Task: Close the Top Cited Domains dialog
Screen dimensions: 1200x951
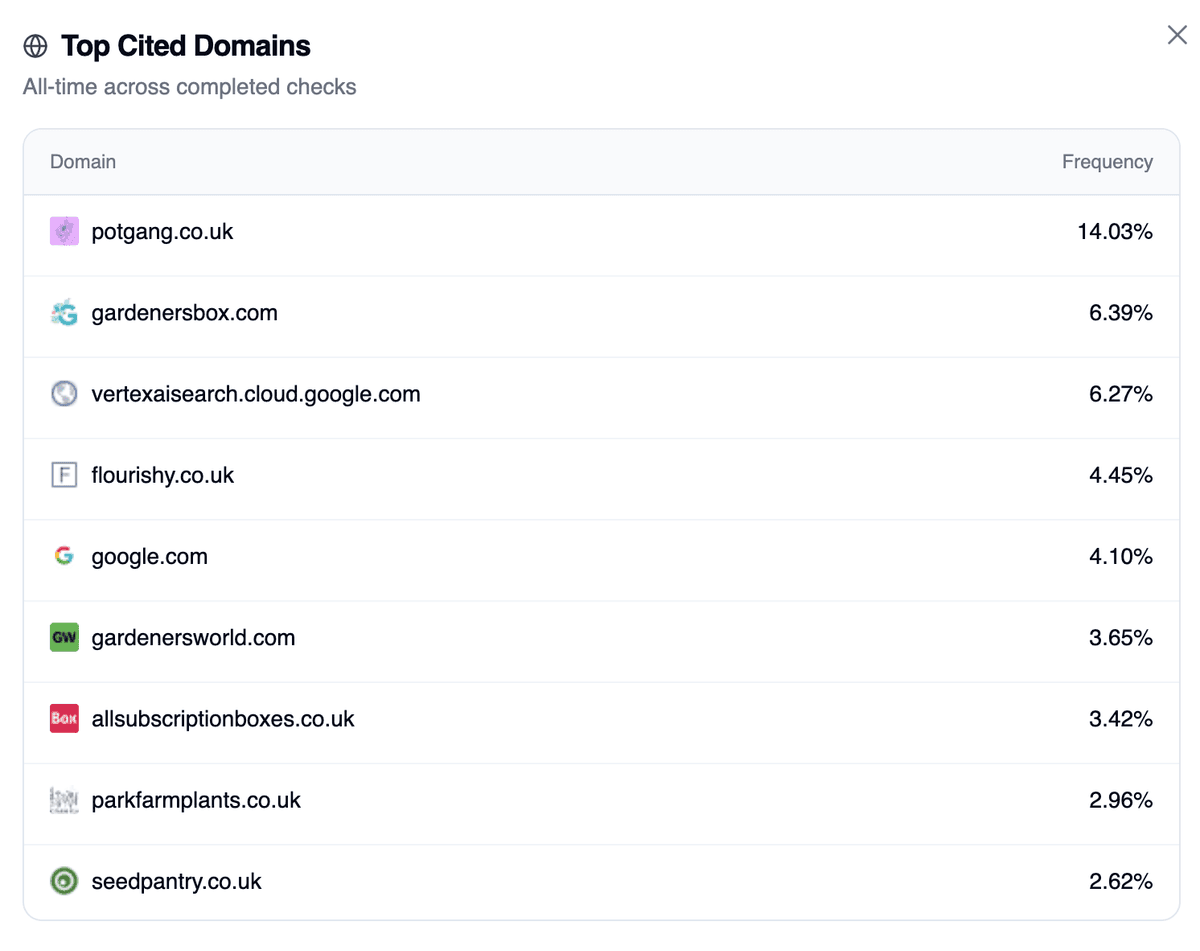Action: [1177, 35]
